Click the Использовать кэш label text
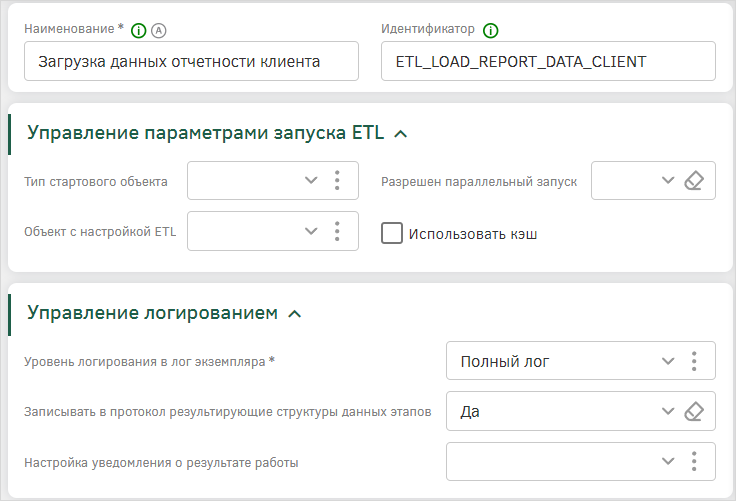 (x=473, y=234)
